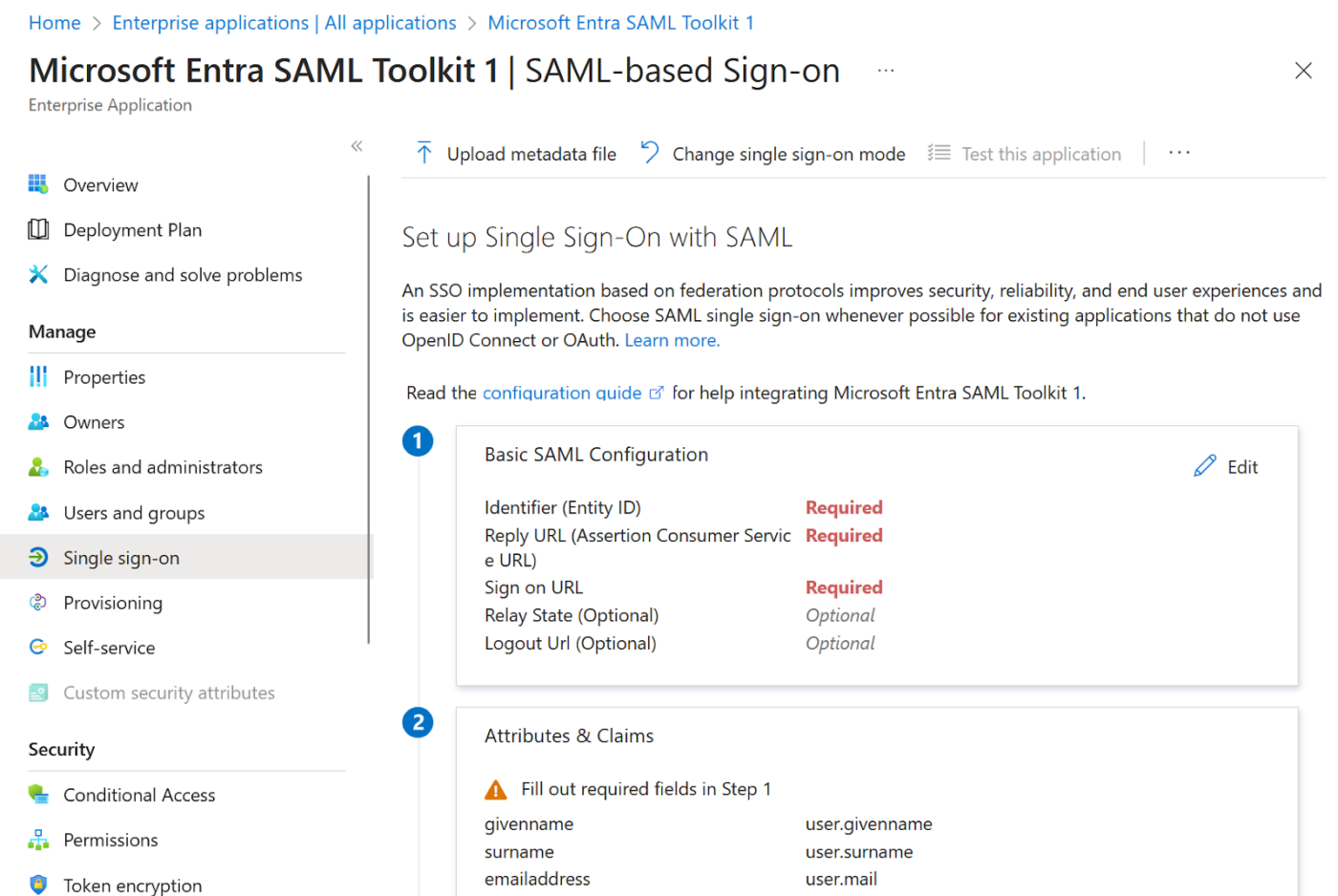Go to Enterprise applications breadcrumb
Viewport: 1338px width, 896px height.
[284, 23]
